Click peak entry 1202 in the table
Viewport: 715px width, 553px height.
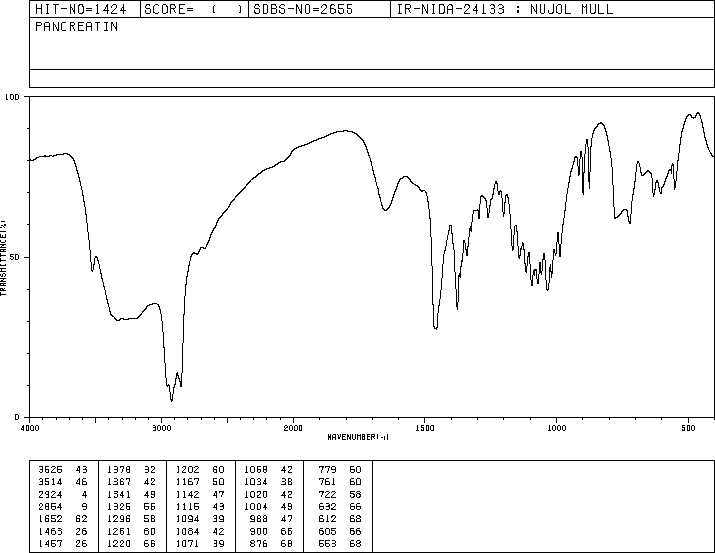click(187, 470)
